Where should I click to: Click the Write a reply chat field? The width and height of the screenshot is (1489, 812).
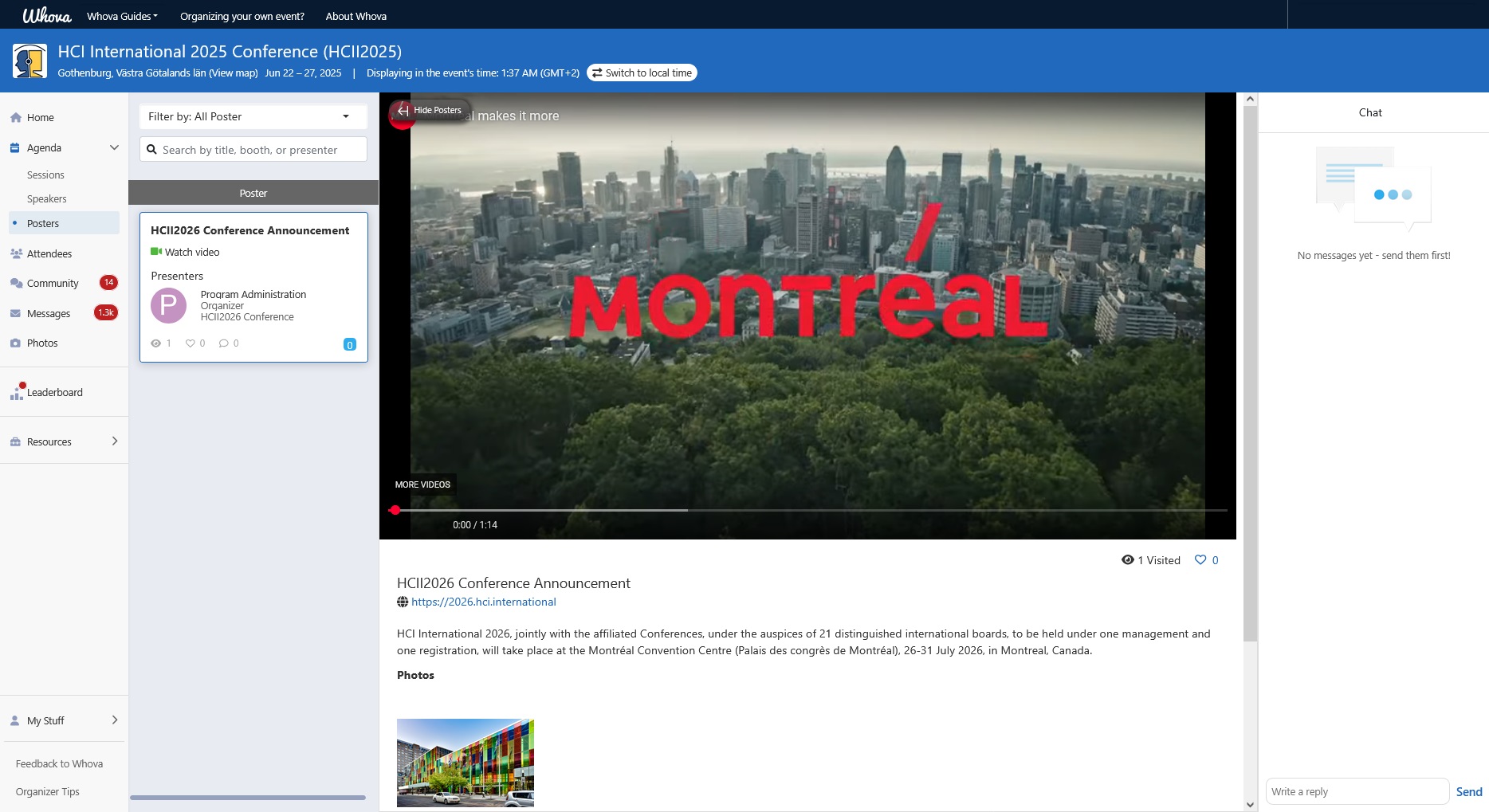1357,791
